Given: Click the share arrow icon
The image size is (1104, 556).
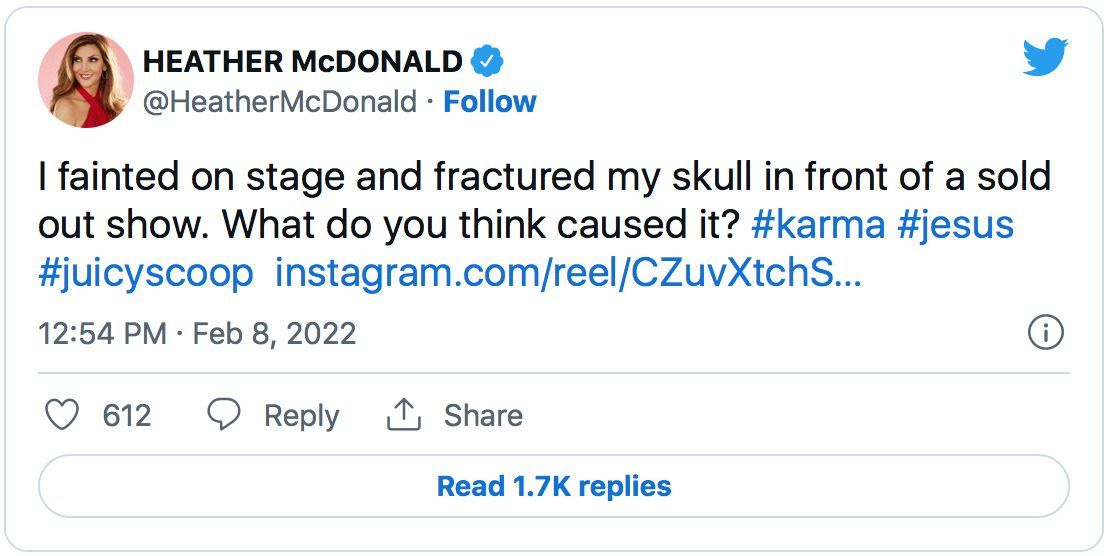Looking at the screenshot, I should tap(403, 415).
